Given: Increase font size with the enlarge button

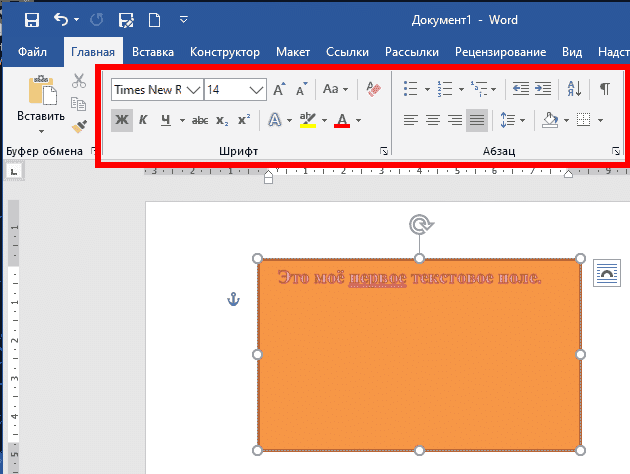Looking at the screenshot, I should coord(280,89).
